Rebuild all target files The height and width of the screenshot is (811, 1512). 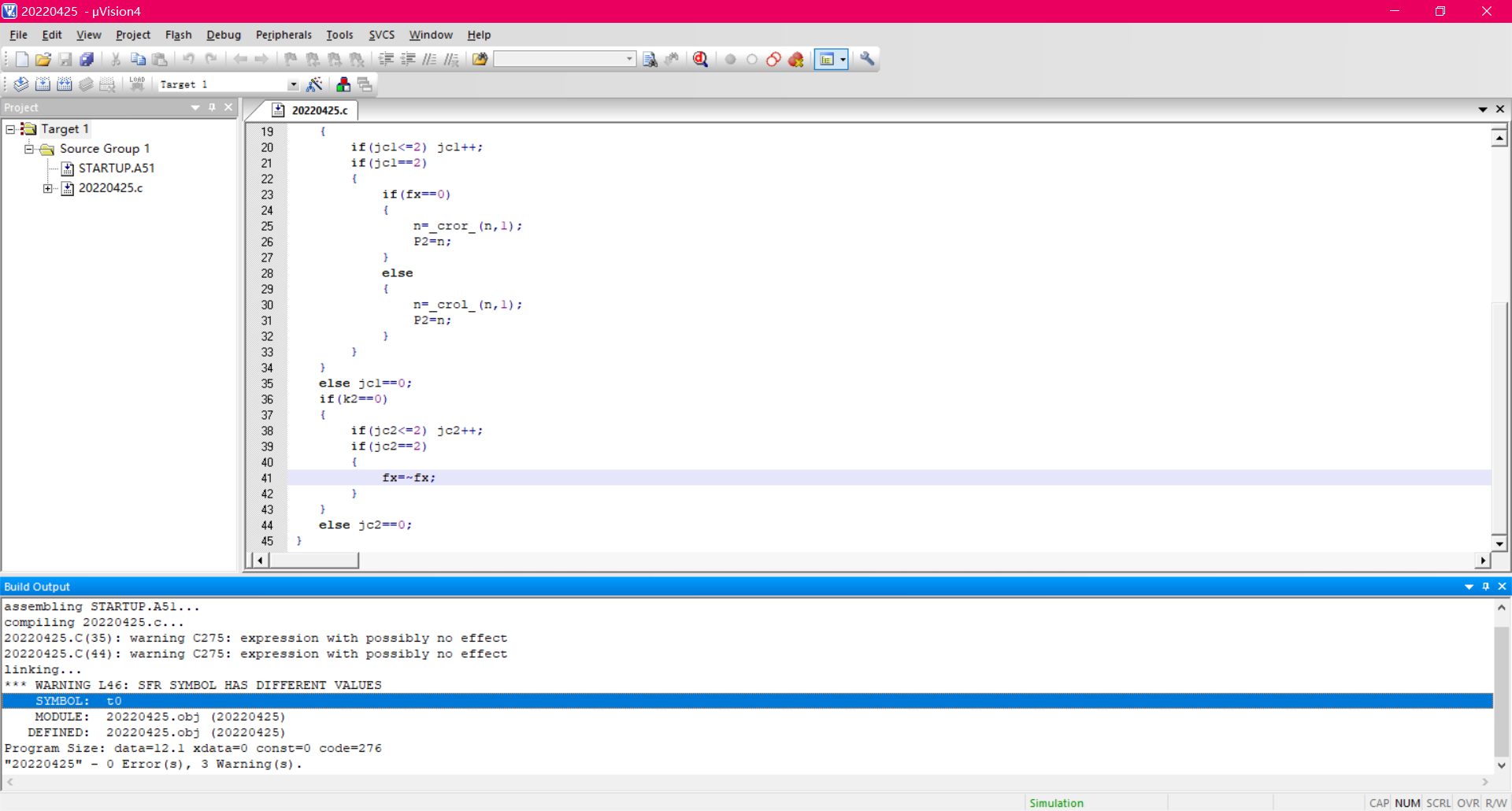click(65, 84)
